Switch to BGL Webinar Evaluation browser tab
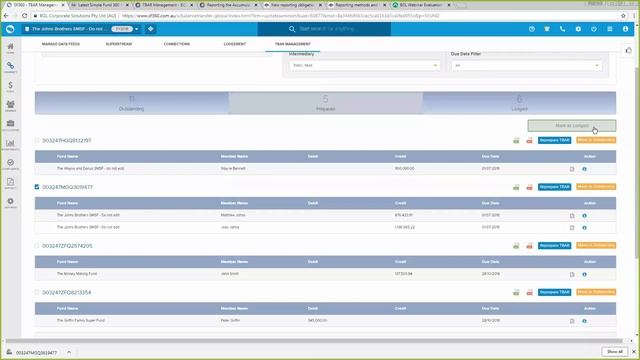The width and height of the screenshot is (640, 360). 420,5
